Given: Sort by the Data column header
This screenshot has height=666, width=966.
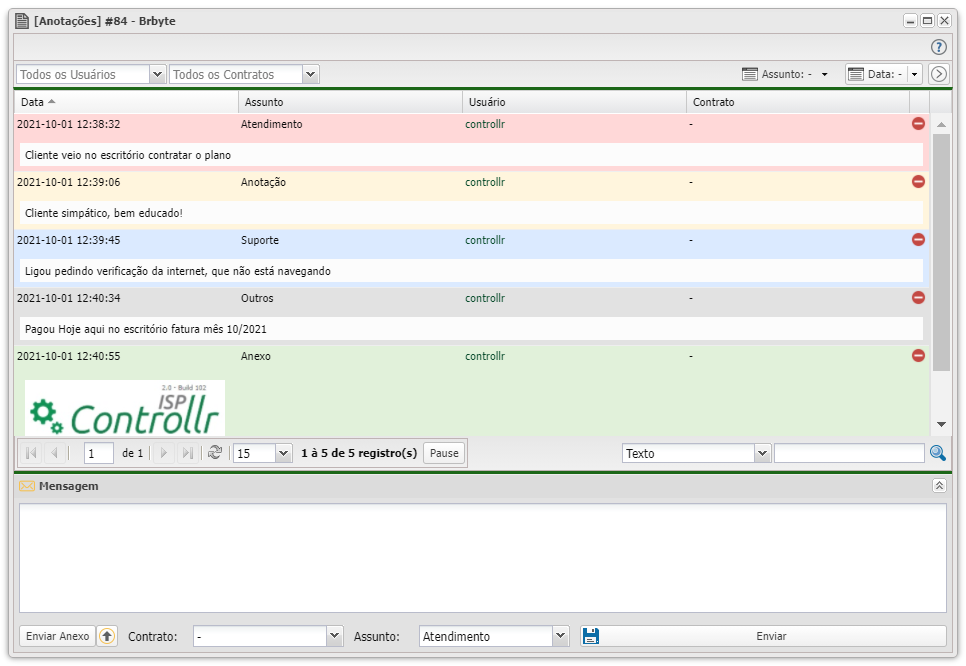Looking at the screenshot, I should [x=33, y=102].
